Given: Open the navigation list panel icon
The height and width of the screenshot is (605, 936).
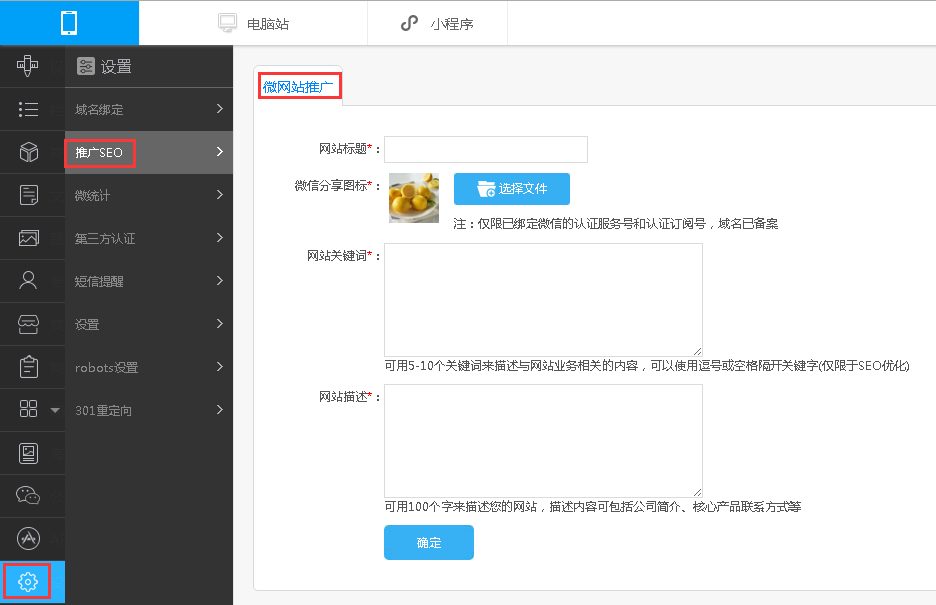Looking at the screenshot, I should (x=27, y=109).
